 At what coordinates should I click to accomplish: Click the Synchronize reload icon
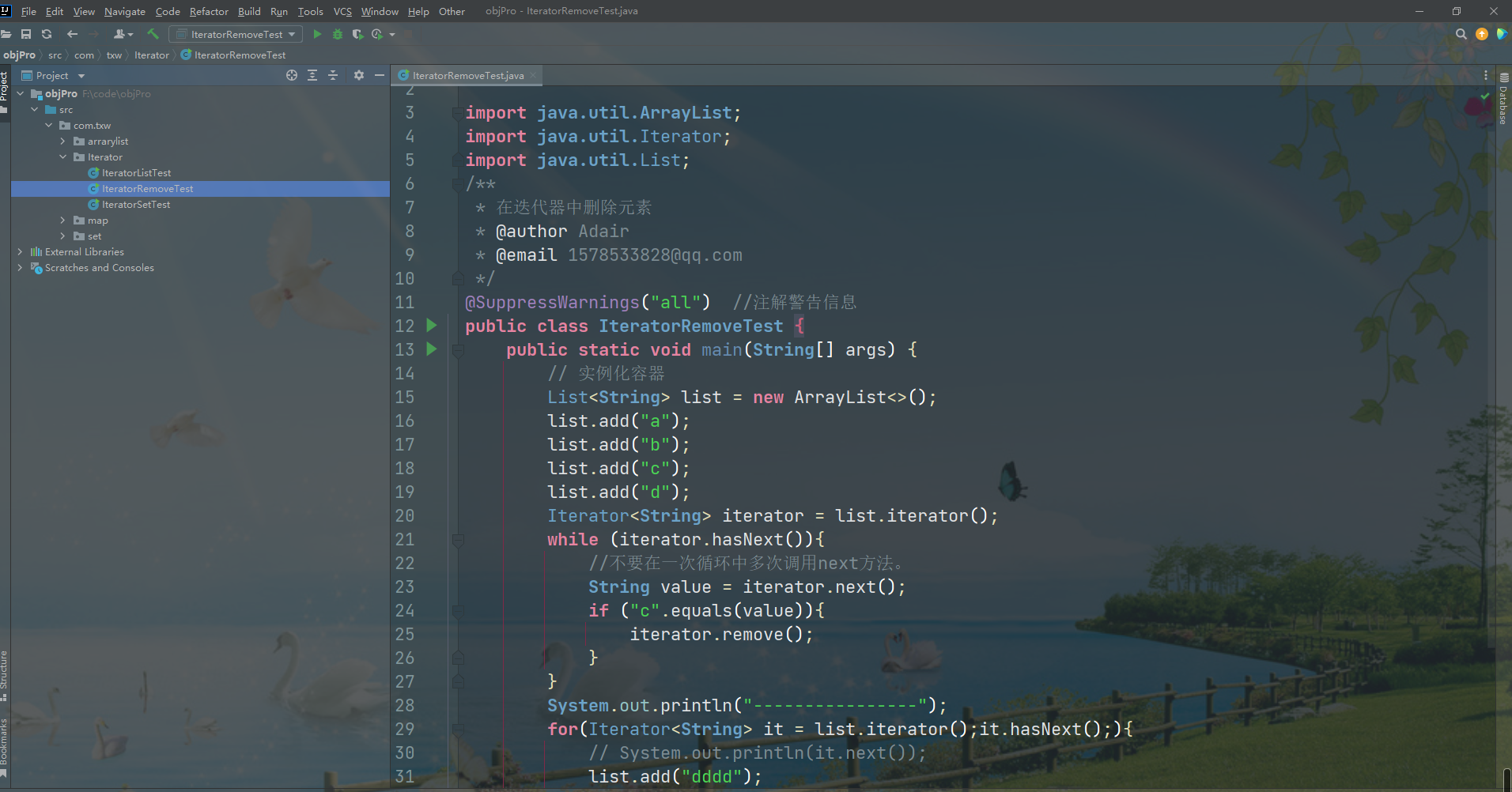coord(47,34)
